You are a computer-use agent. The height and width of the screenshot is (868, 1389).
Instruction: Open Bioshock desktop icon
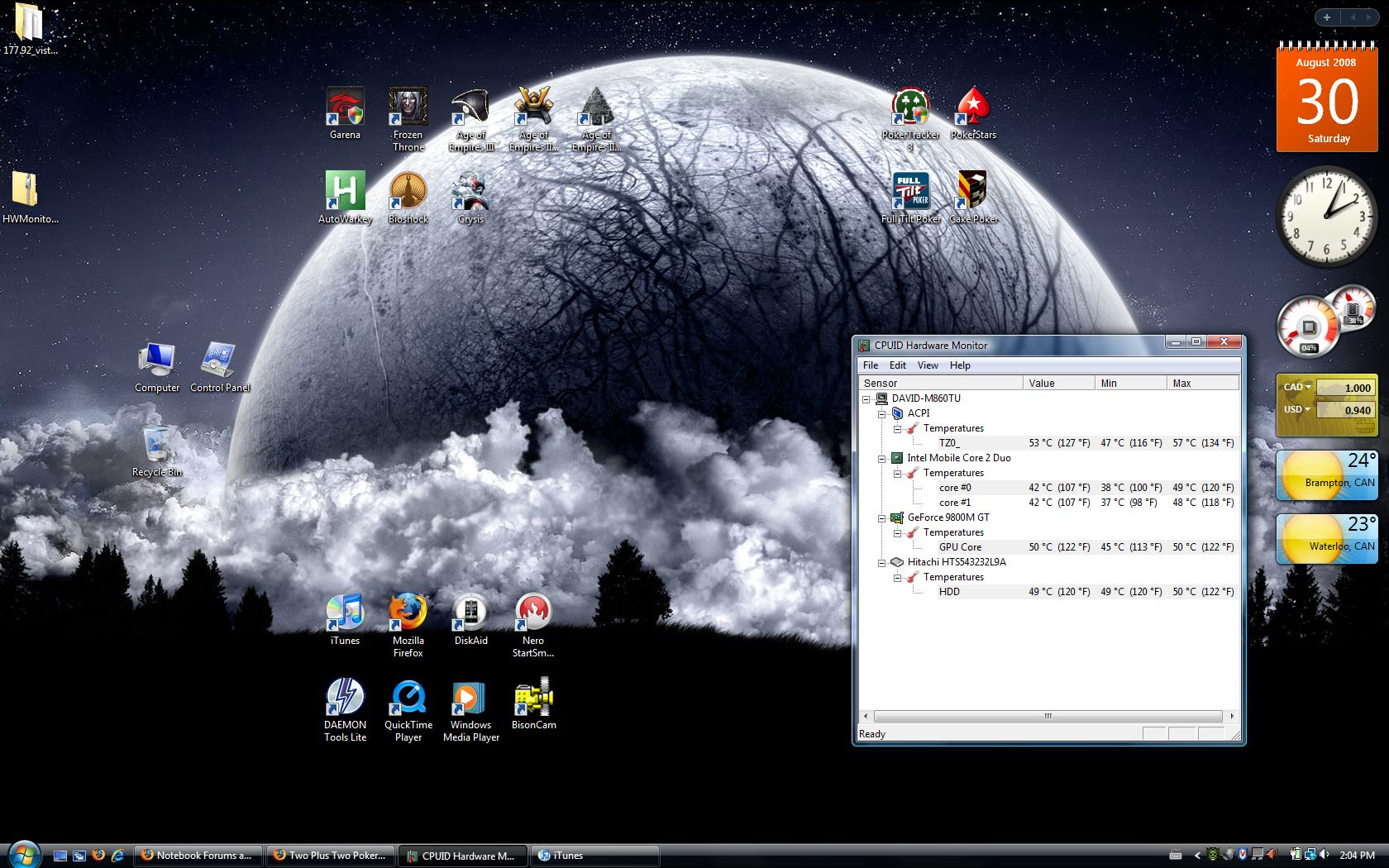(x=408, y=198)
